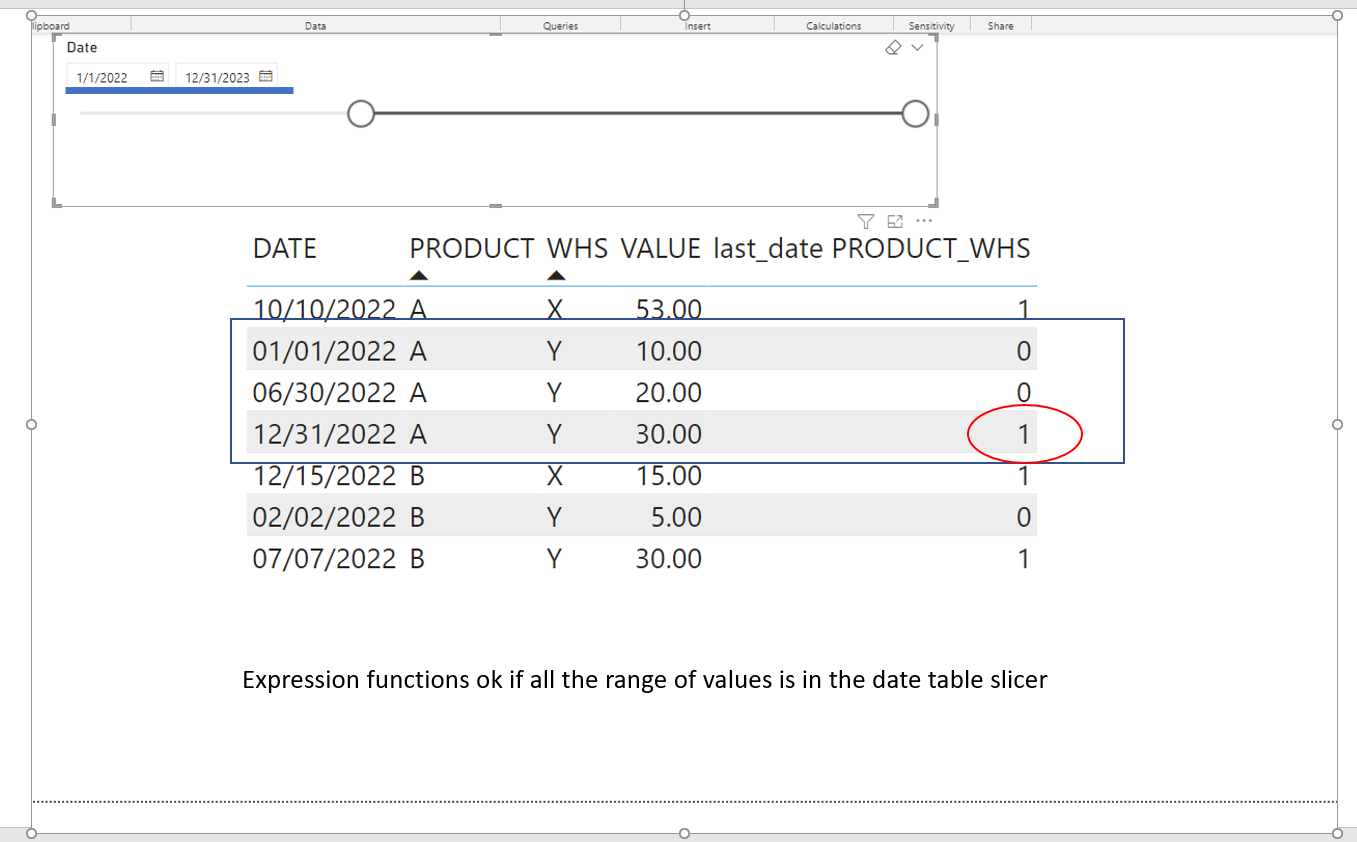Click the X warehouse cell in the 10/10/2022 row
This screenshot has width=1357, height=842.
click(555, 310)
